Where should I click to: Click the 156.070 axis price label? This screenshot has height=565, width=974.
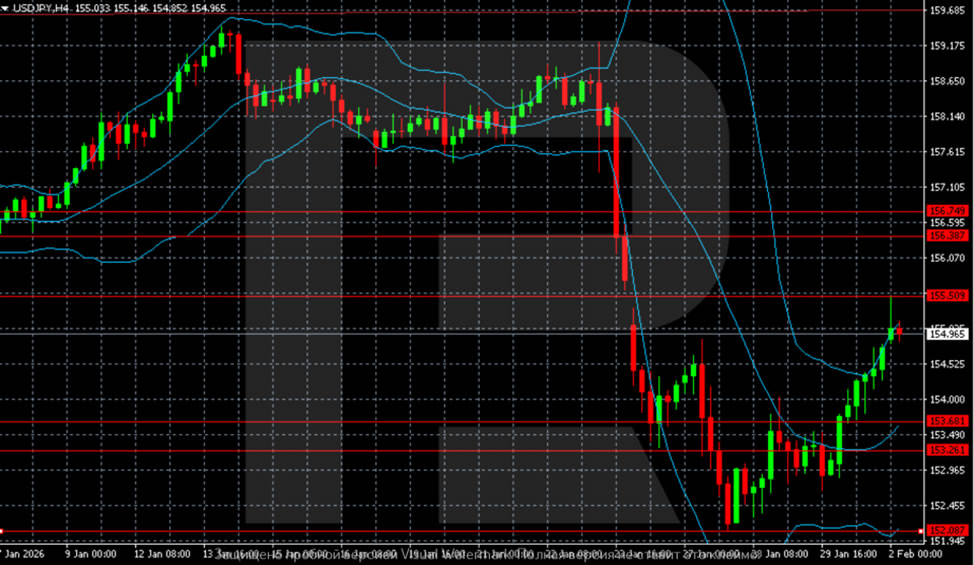pos(947,258)
